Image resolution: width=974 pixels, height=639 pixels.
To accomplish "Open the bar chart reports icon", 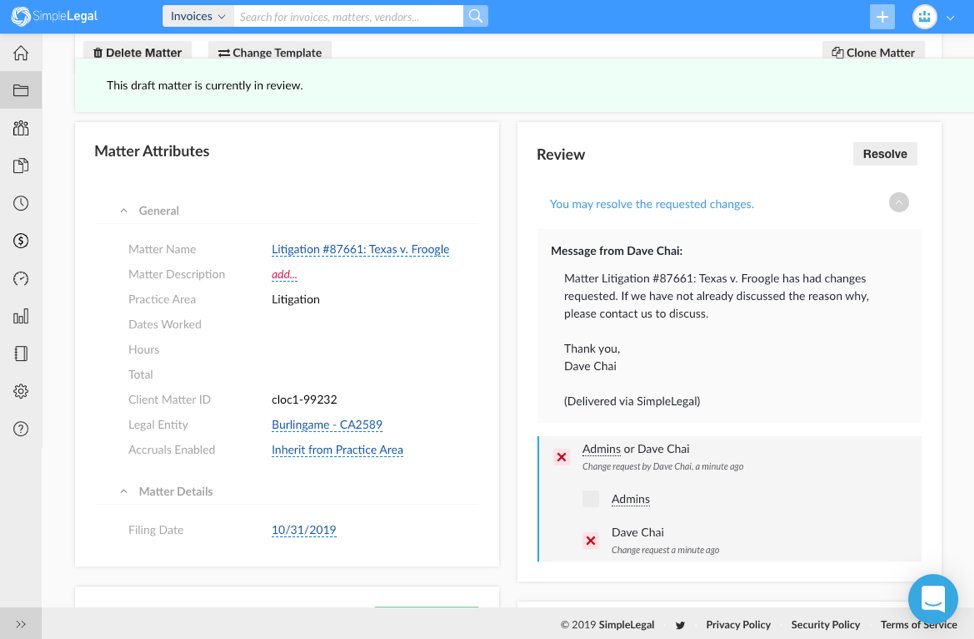I will pyautogui.click(x=20, y=316).
